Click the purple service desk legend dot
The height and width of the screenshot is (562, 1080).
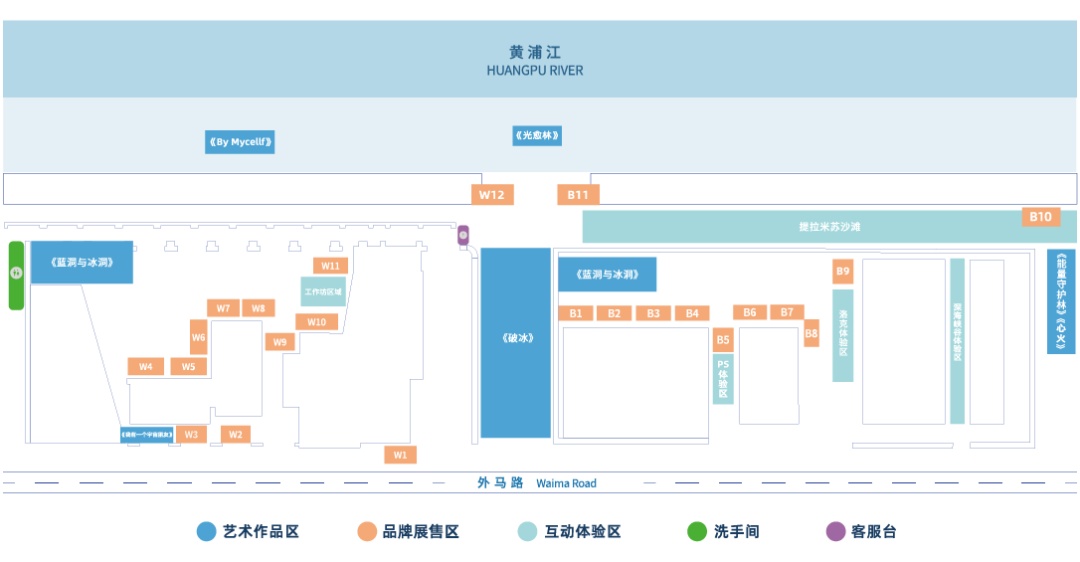[x=835, y=532]
